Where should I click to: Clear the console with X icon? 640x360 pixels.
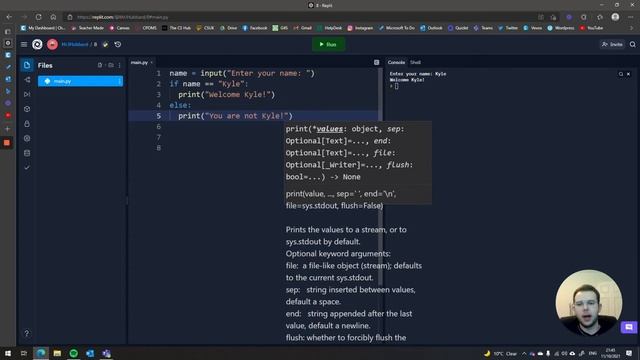[x=629, y=74]
